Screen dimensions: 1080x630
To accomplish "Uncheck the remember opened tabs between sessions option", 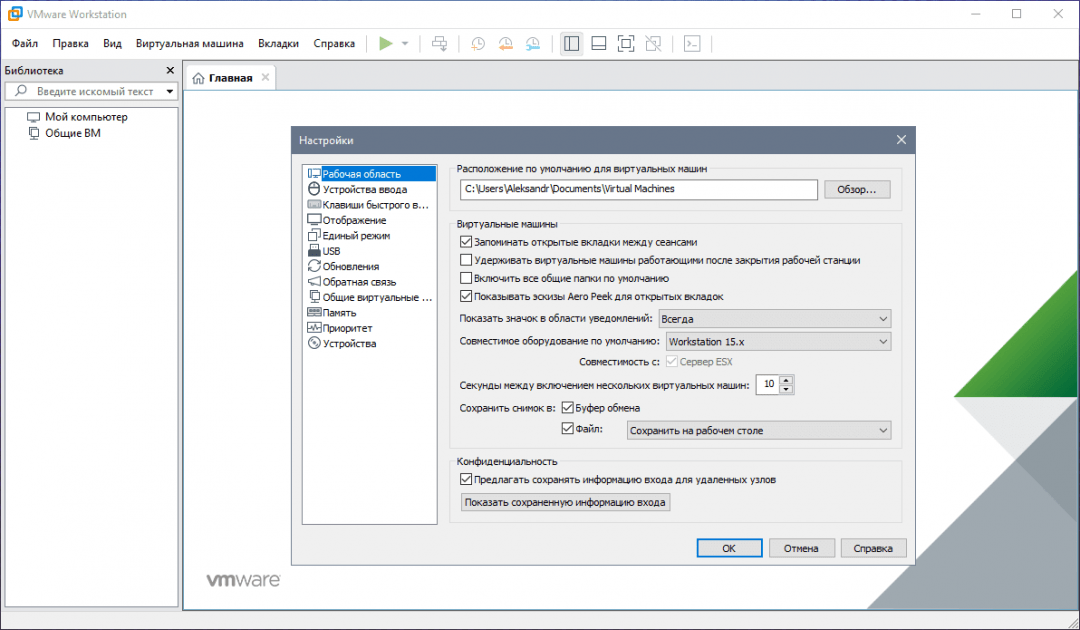I will point(465,242).
